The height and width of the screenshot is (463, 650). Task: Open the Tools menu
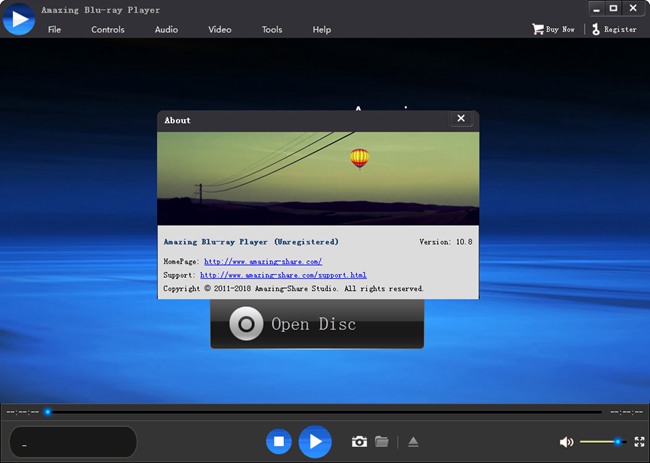272,29
